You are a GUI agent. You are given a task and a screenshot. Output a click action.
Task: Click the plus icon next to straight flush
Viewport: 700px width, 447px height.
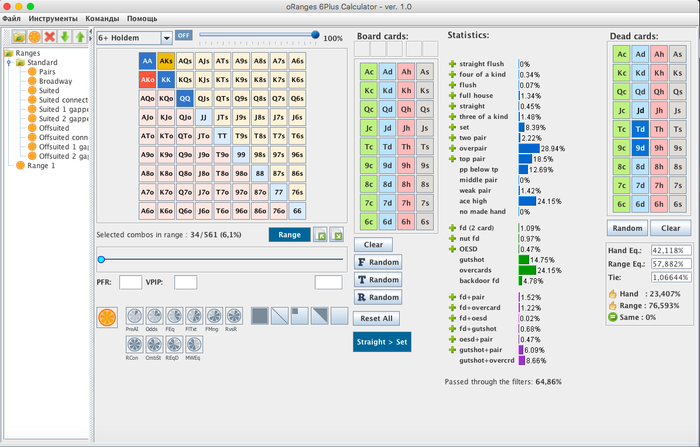coord(452,64)
